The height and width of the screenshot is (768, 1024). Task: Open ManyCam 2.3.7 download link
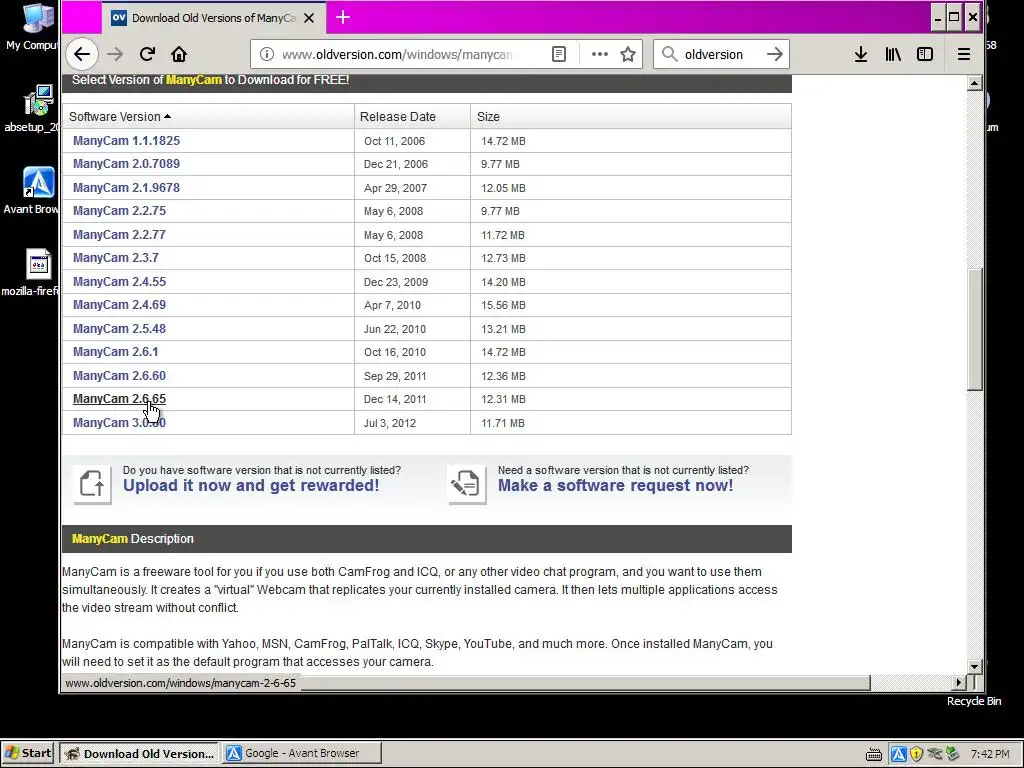tap(116, 258)
